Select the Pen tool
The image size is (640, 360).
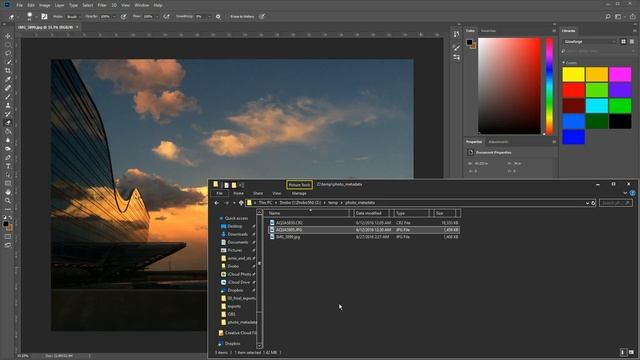[x=8, y=158]
